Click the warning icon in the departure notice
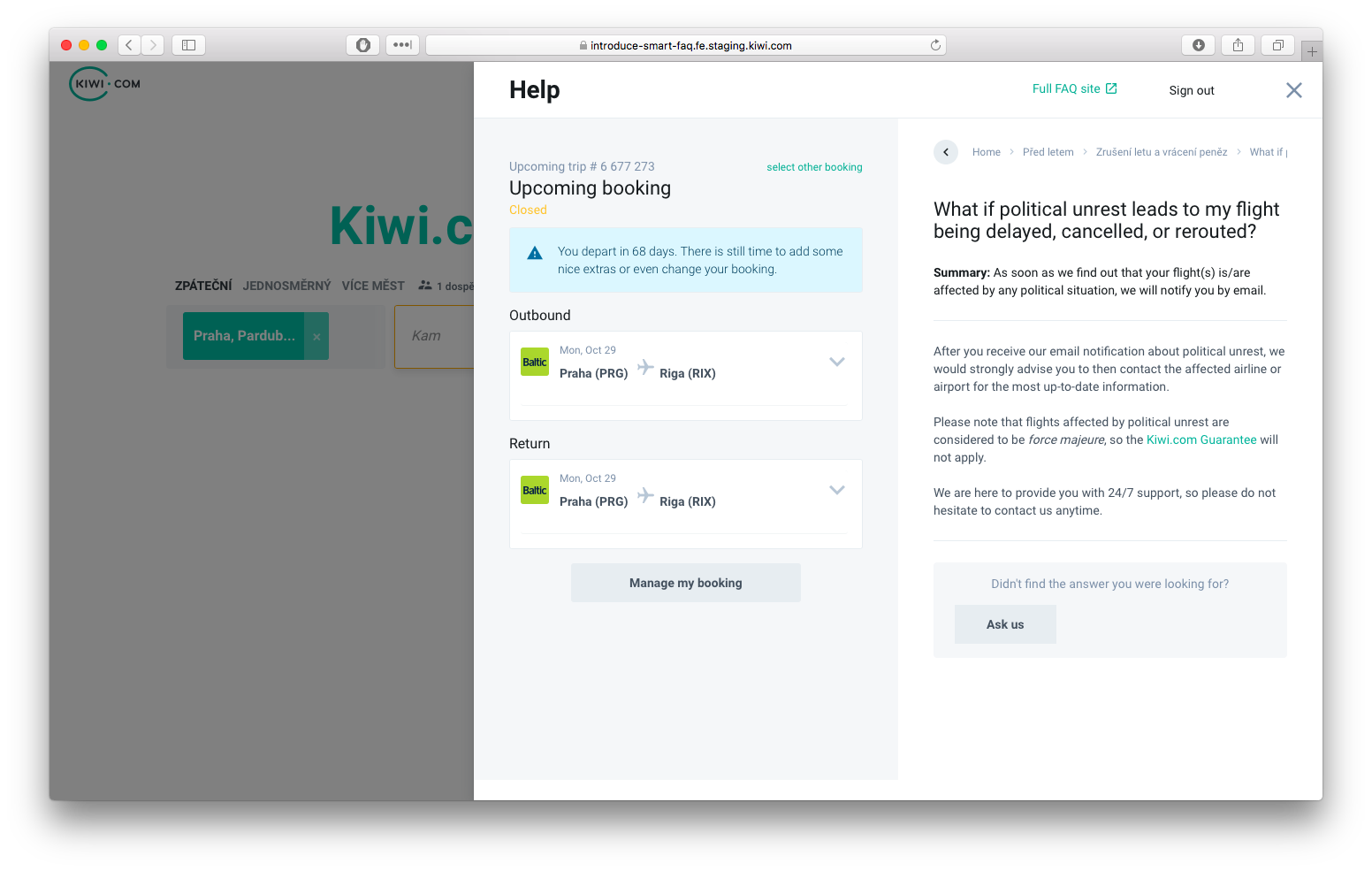 [x=534, y=252]
